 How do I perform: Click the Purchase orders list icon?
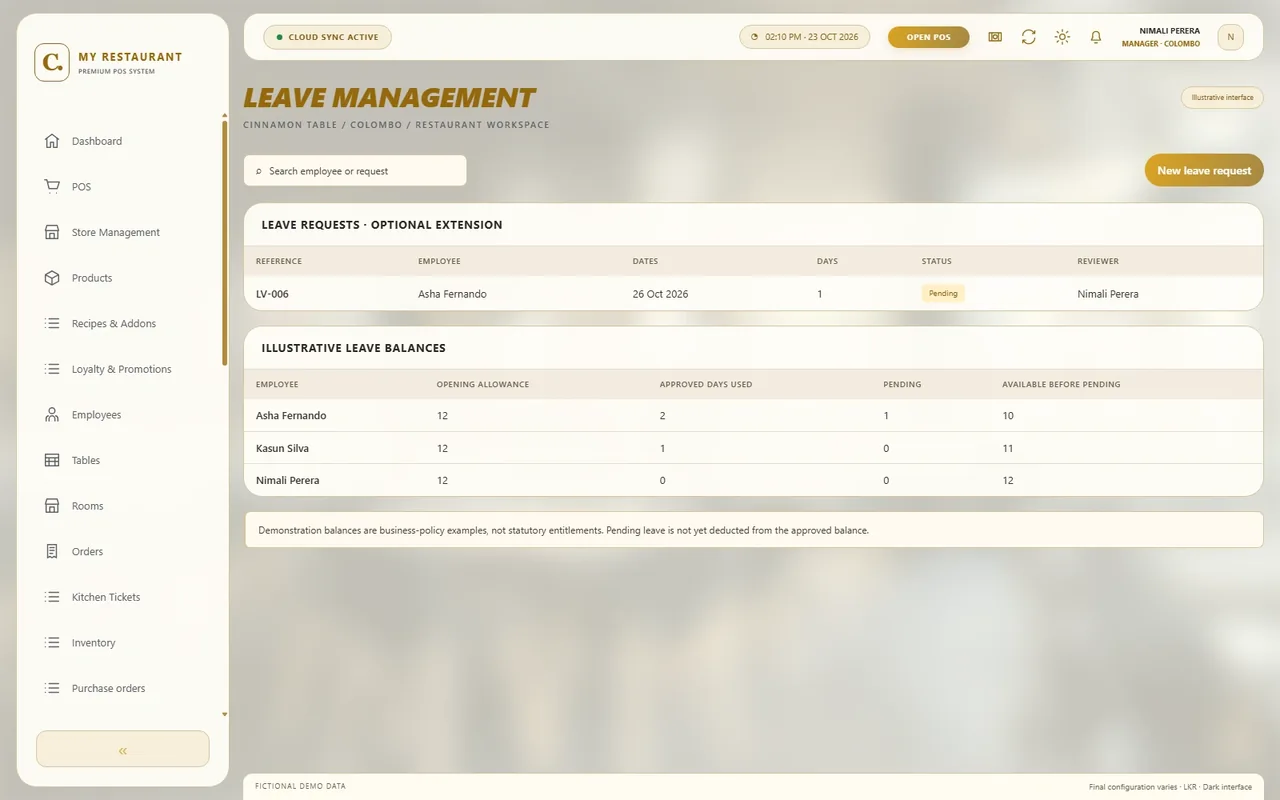[52, 688]
